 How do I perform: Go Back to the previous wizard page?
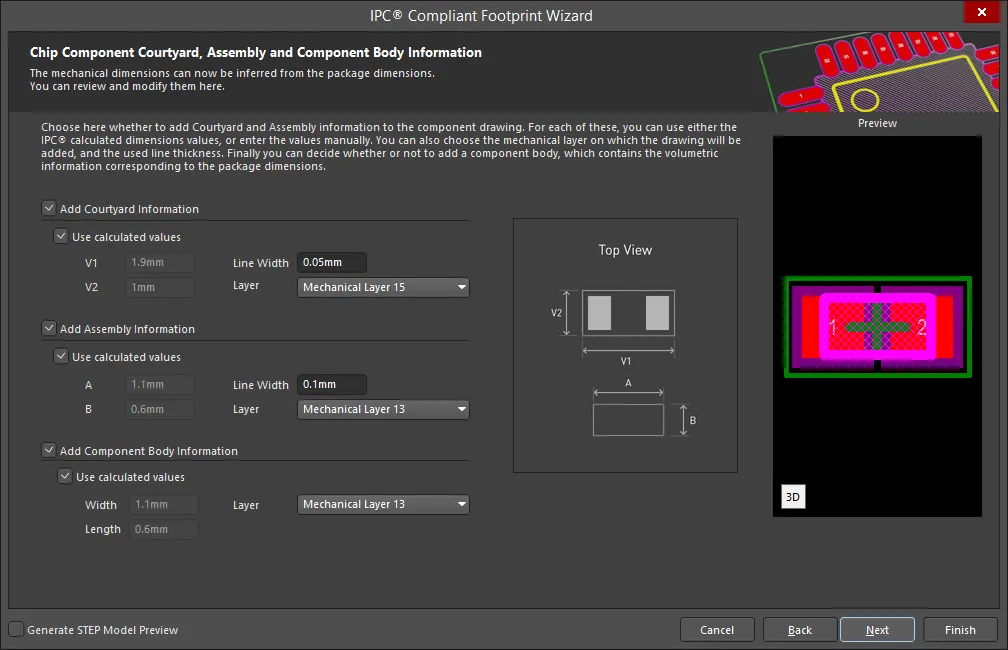click(800, 630)
